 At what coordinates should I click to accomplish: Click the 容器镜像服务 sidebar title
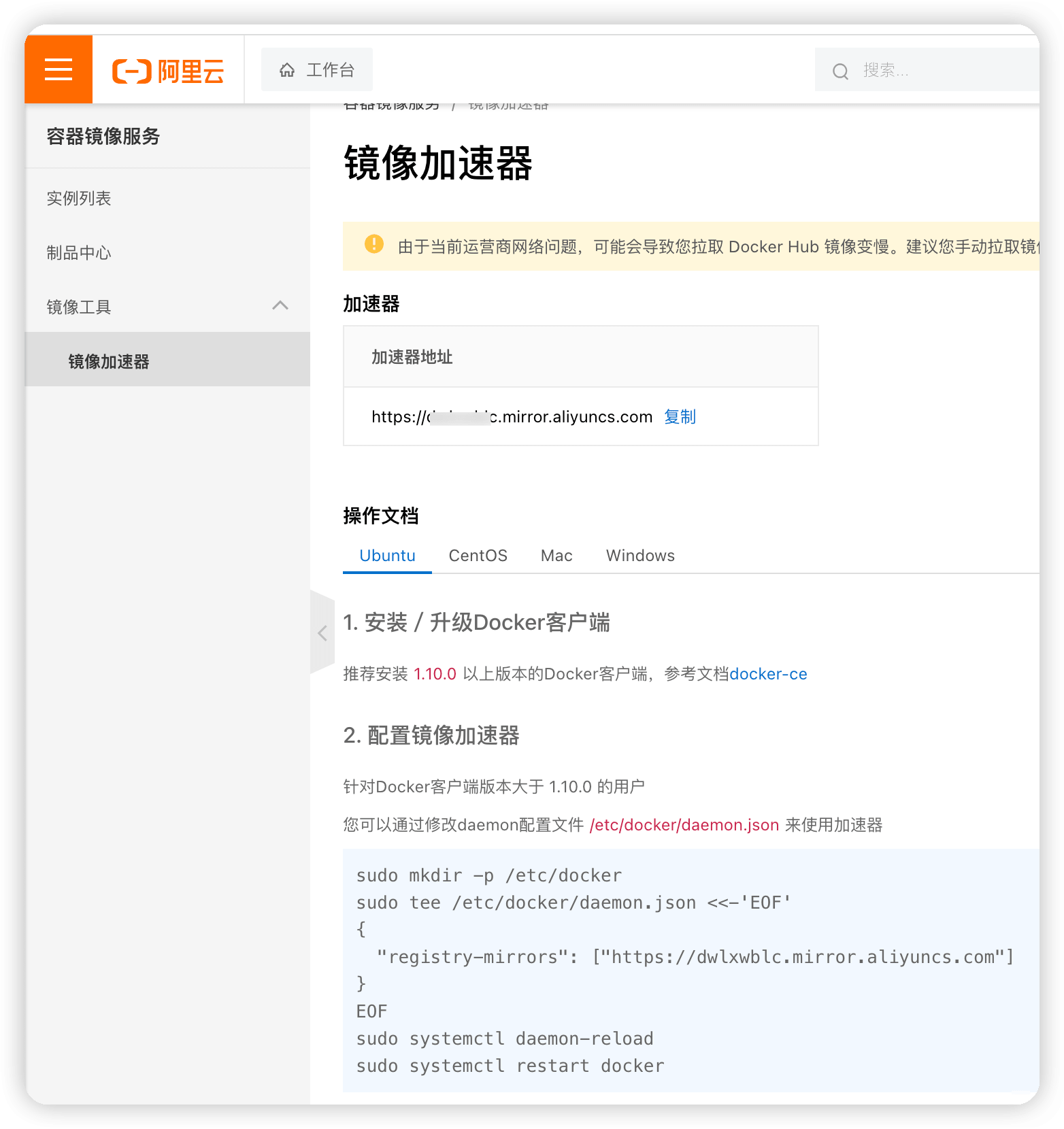coord(103,137)
